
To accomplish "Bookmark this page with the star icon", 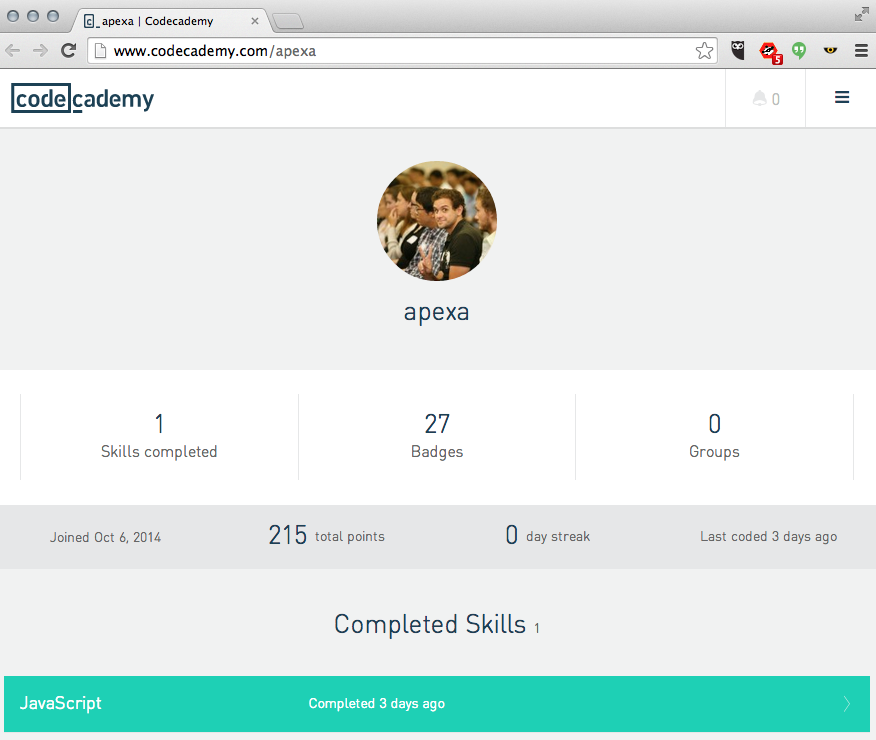I will pyautogui.click(x=704, y=51).
